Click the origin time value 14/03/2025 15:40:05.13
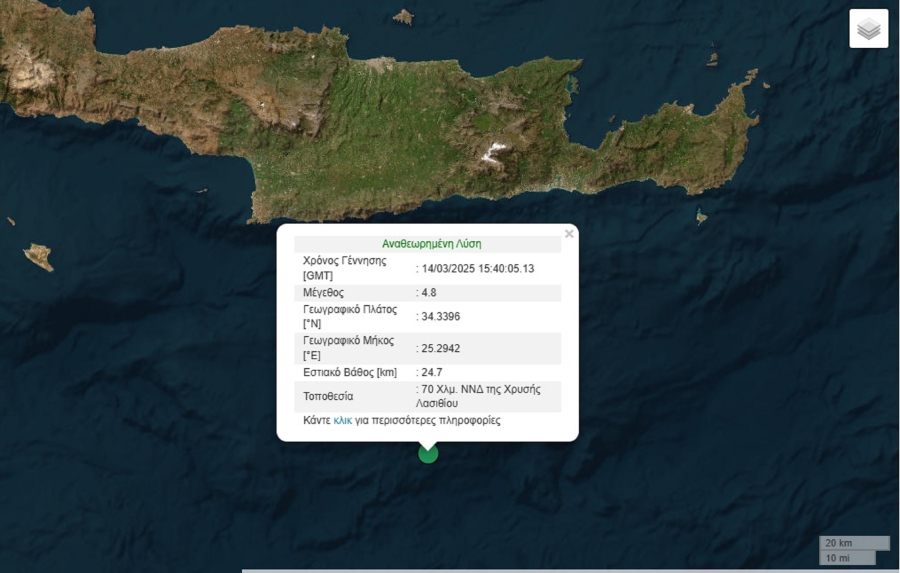This screenshot has height=573, width=900. (478, 268)
